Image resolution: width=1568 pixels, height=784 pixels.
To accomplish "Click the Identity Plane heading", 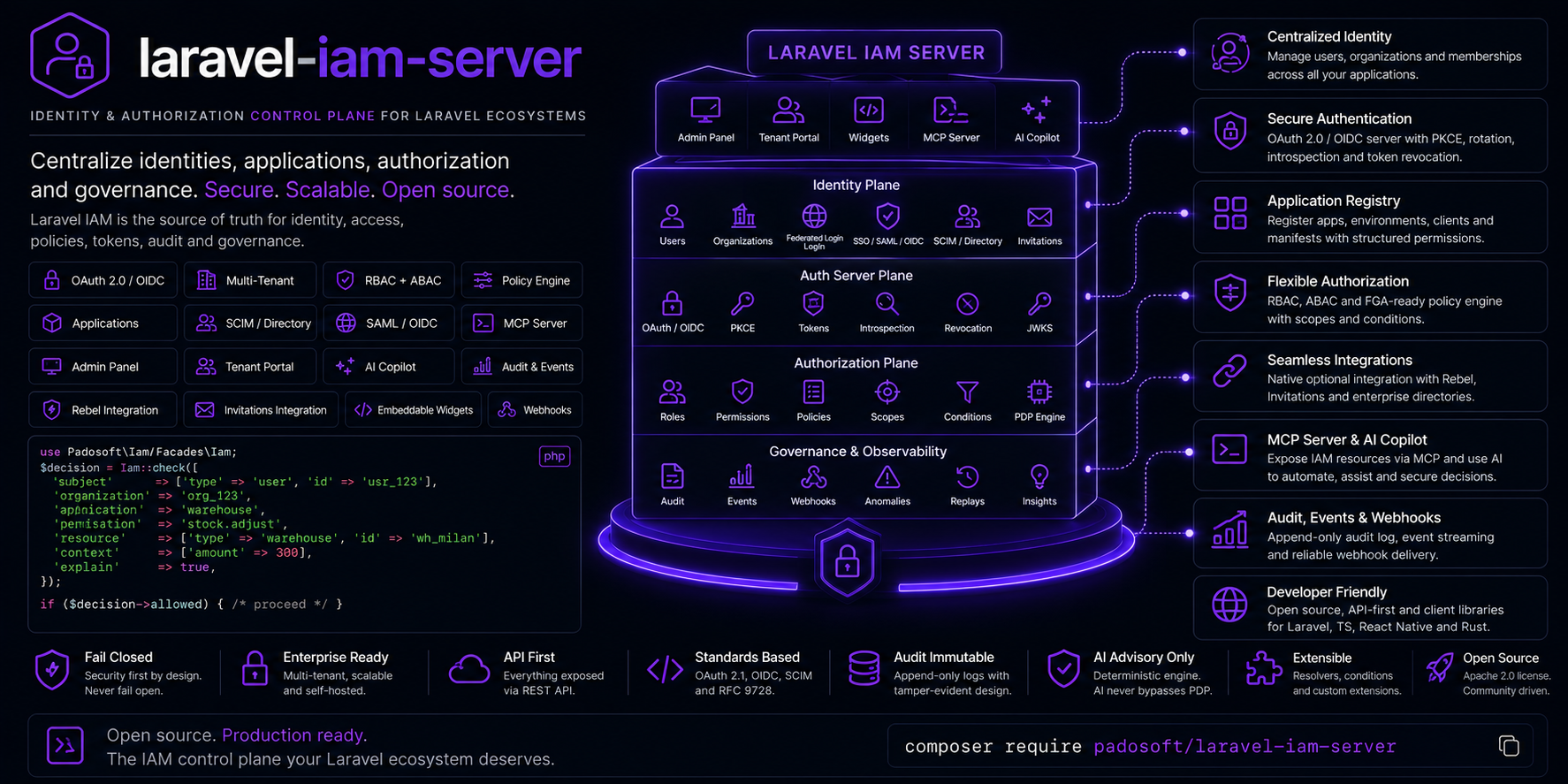I will pos(856,185).
